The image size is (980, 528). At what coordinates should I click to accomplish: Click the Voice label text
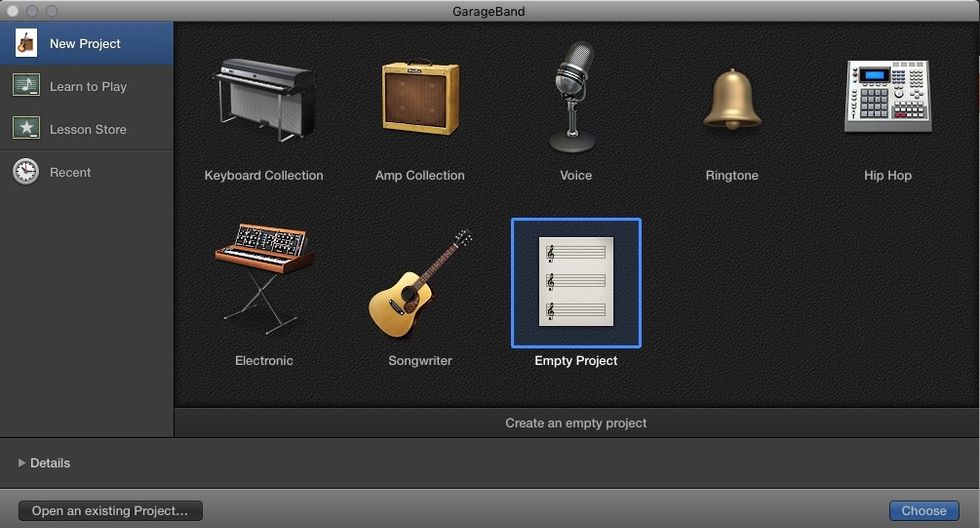pos(576,176)
